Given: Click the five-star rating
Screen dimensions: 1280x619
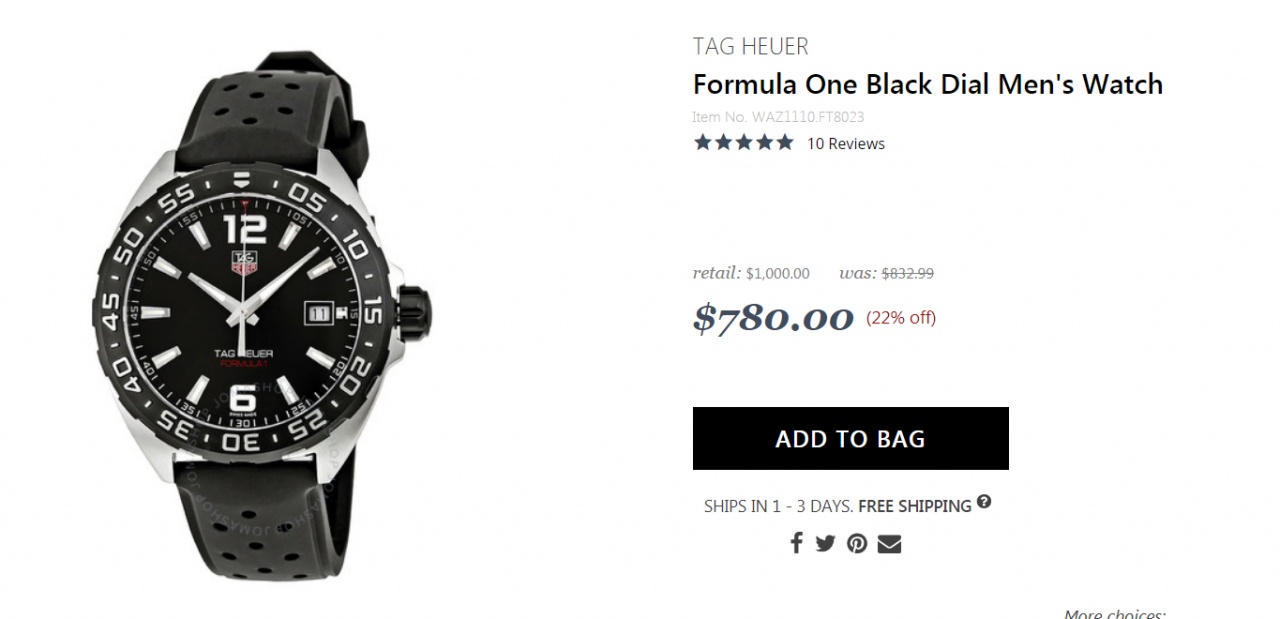Looking at the screenshot, I should (743, 143).
